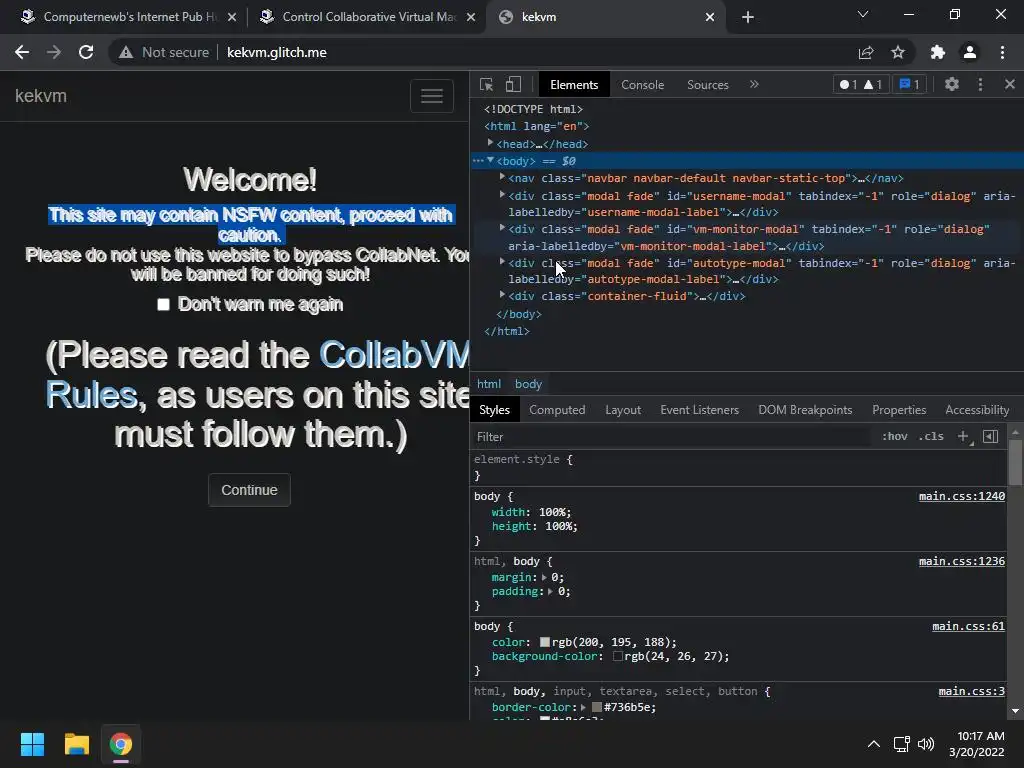The image size is (1024, 768).
Task: Expand the padding shorthand property
Action: pyautogui.click(x=551, y=592)
